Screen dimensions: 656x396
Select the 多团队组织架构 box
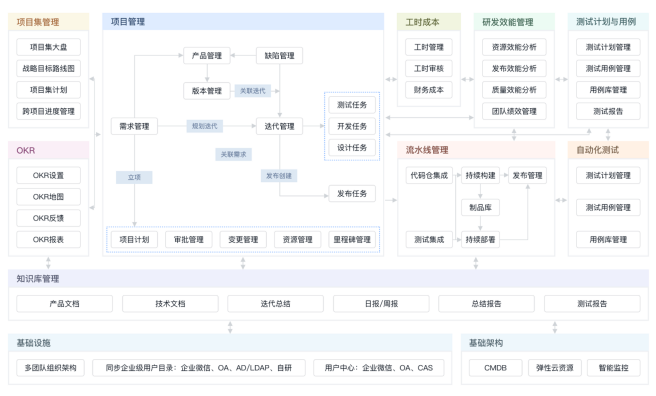(x=50, y=368)
